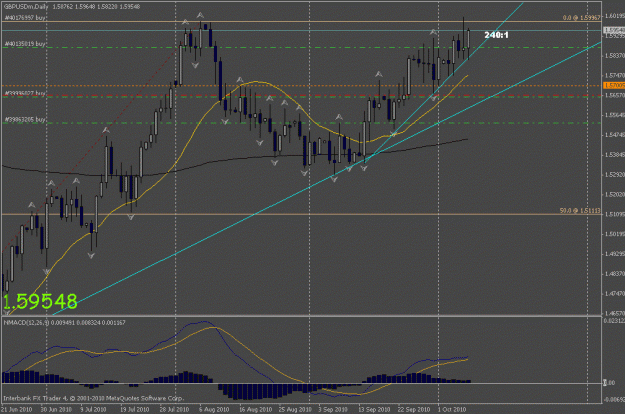Select the #40135019 buy order label
Viewport: 625px width, 414px height.
[x=25, y=44]
